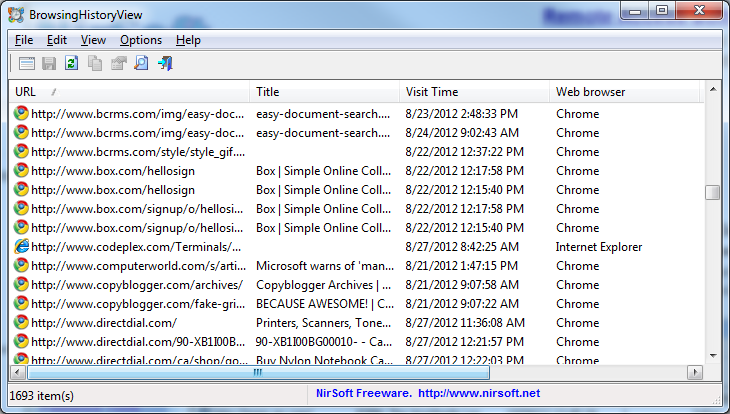Open Properties toolbar icon

coord(119,63)
